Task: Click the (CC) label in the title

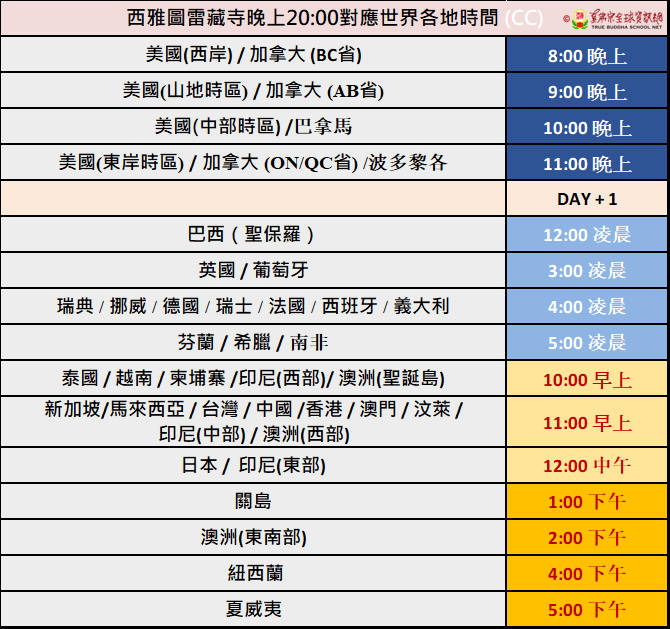Action: 525,18
